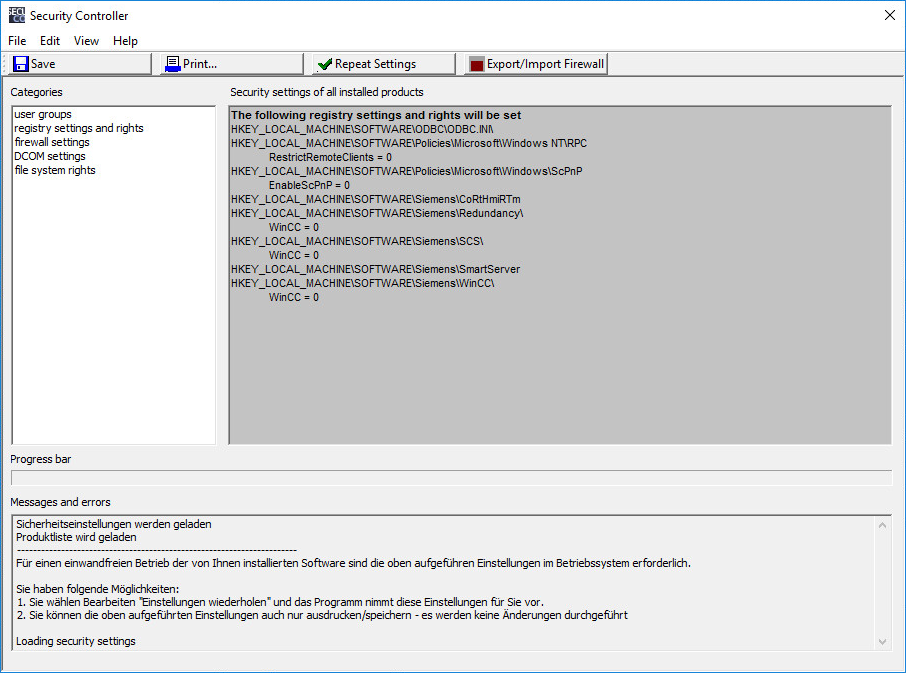This screenshot has height=673, width=906.
Task: Click 'Loading security settings' message
Action: (x=76, y=641)
